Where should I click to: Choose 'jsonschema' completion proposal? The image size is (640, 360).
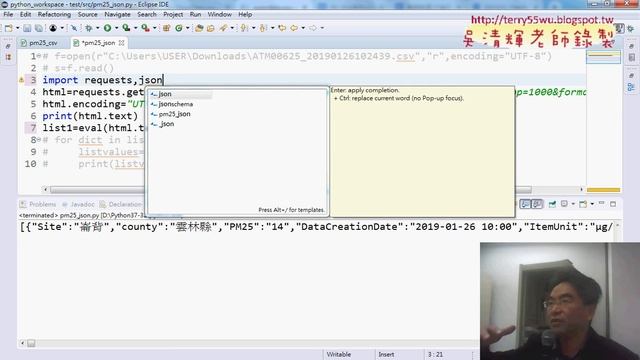[176, 104]
